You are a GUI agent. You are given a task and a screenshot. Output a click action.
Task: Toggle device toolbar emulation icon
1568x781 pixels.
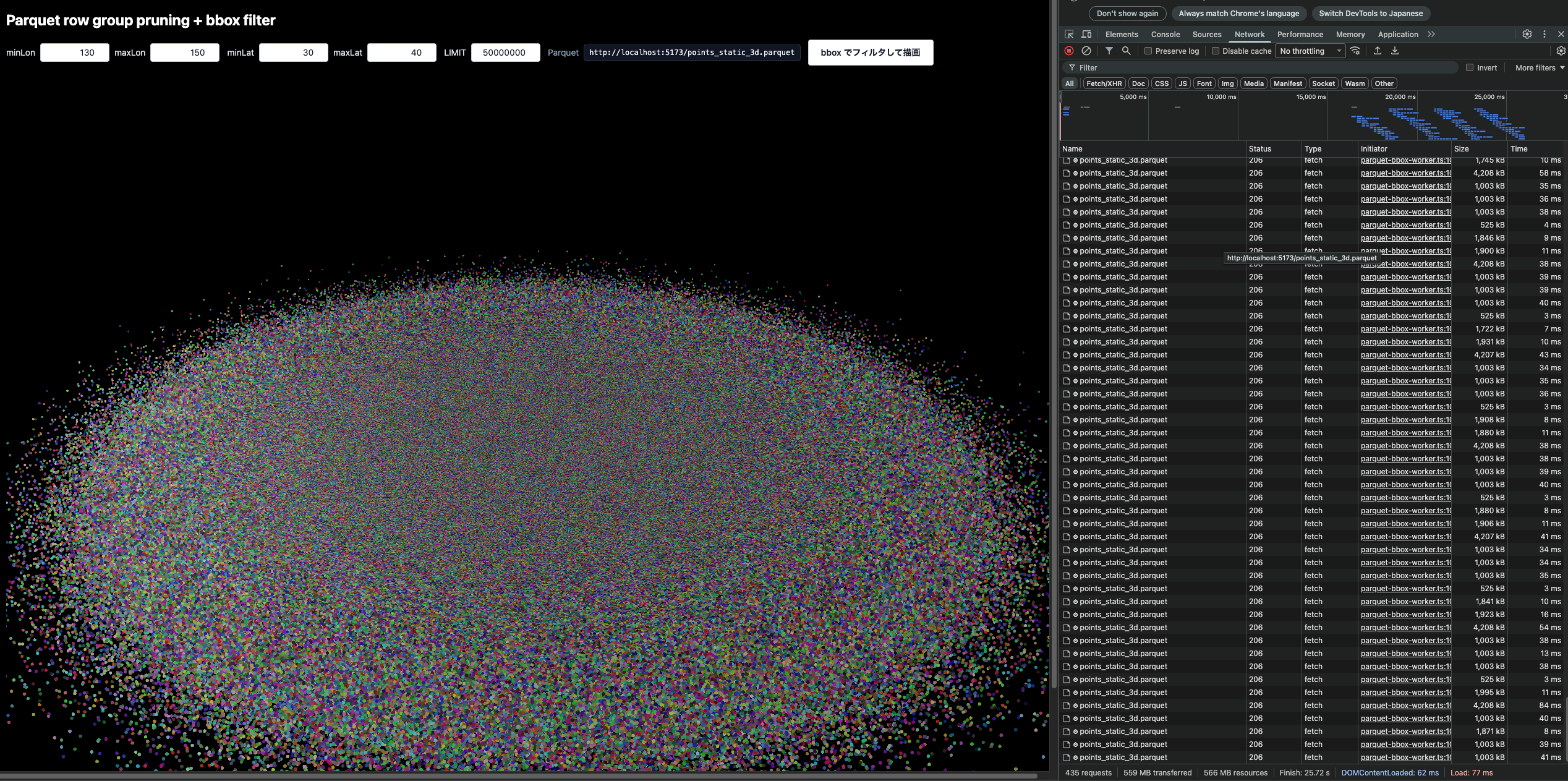pos(1086,35)
